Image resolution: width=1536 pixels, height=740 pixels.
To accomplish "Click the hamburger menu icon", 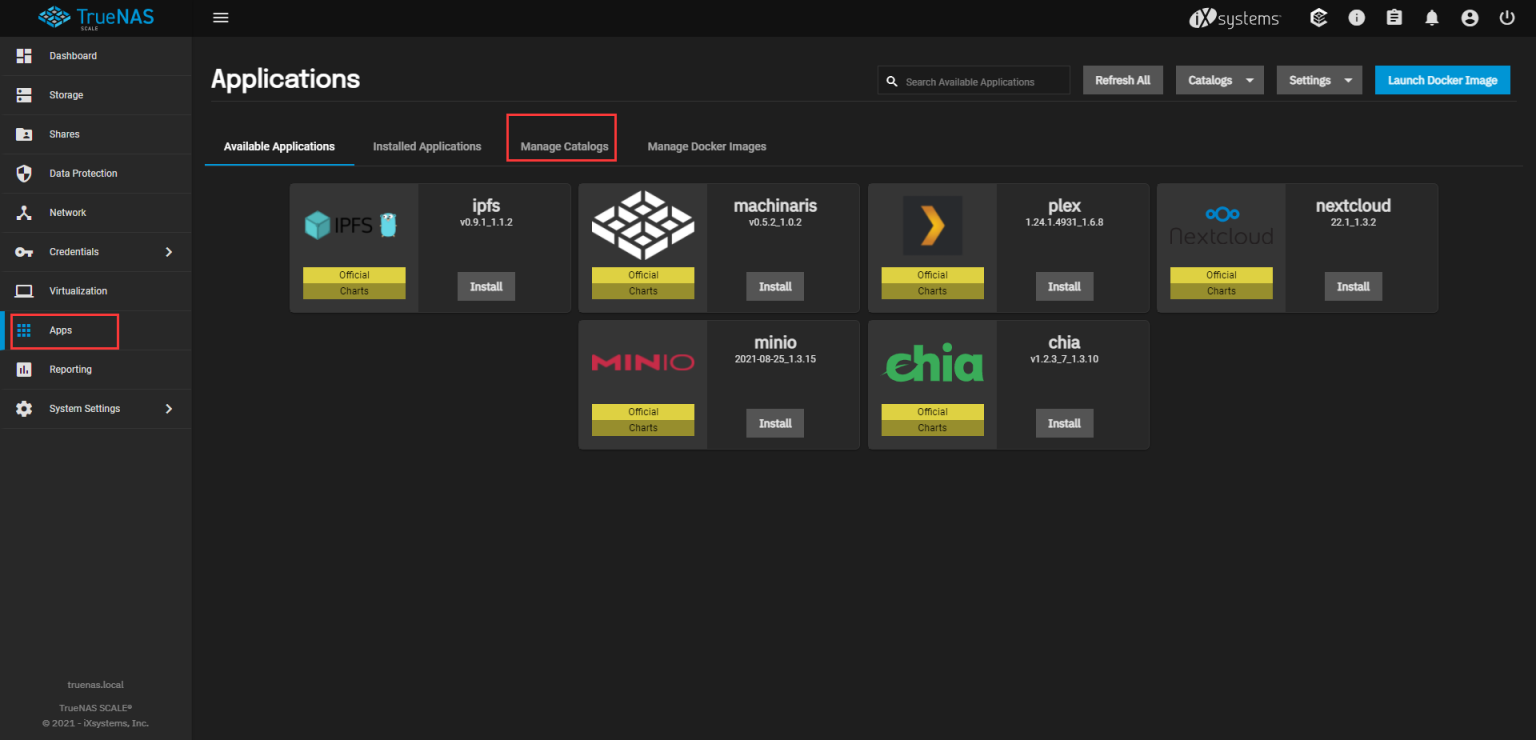I will [x=221, y=18].
